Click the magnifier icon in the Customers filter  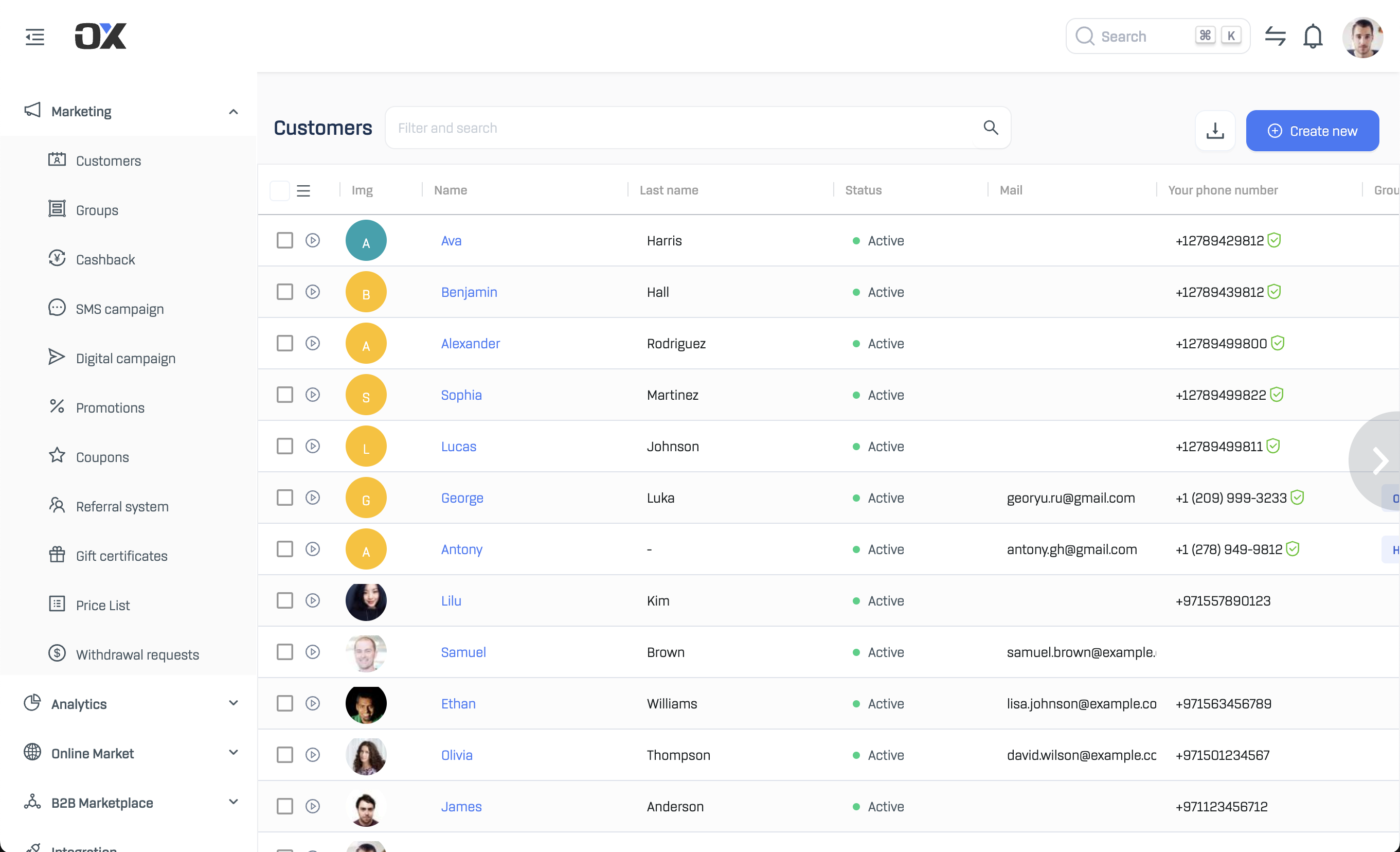pos(991,128)
